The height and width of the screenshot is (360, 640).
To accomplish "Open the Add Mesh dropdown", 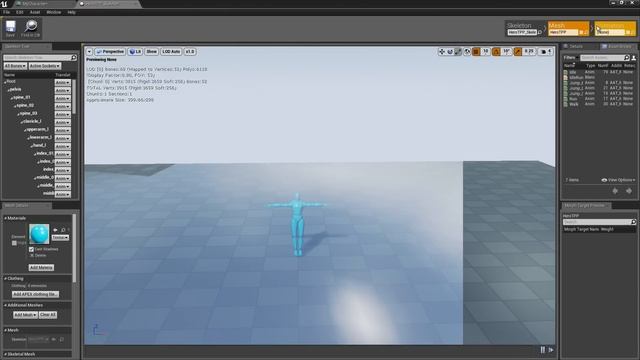I will coord(25,315).
